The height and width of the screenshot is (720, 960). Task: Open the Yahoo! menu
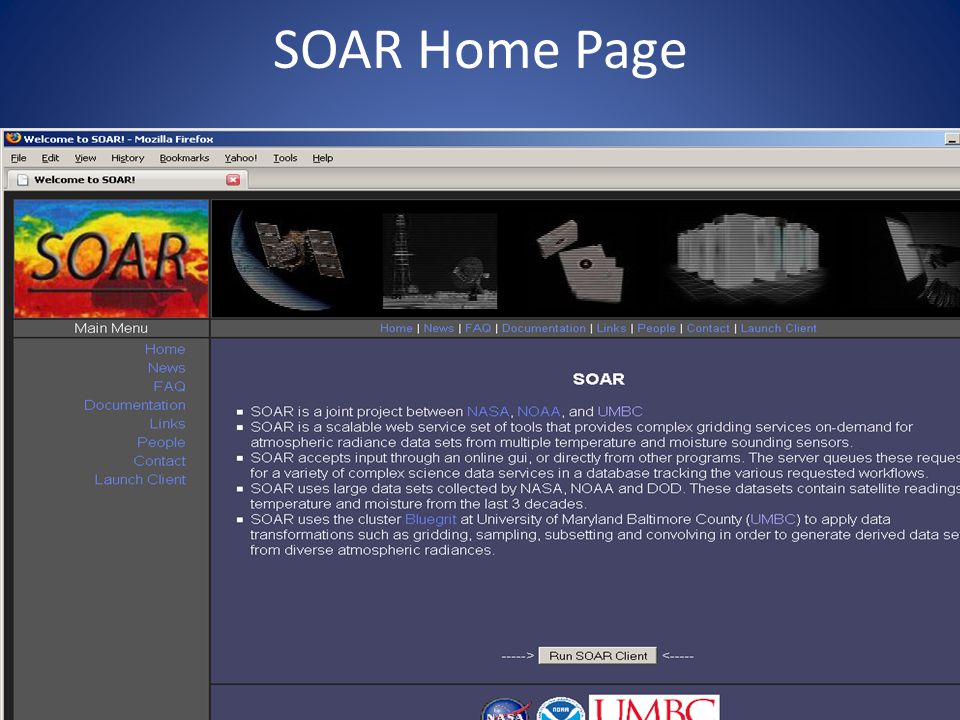pyautogui.click(x=241, y=158)
